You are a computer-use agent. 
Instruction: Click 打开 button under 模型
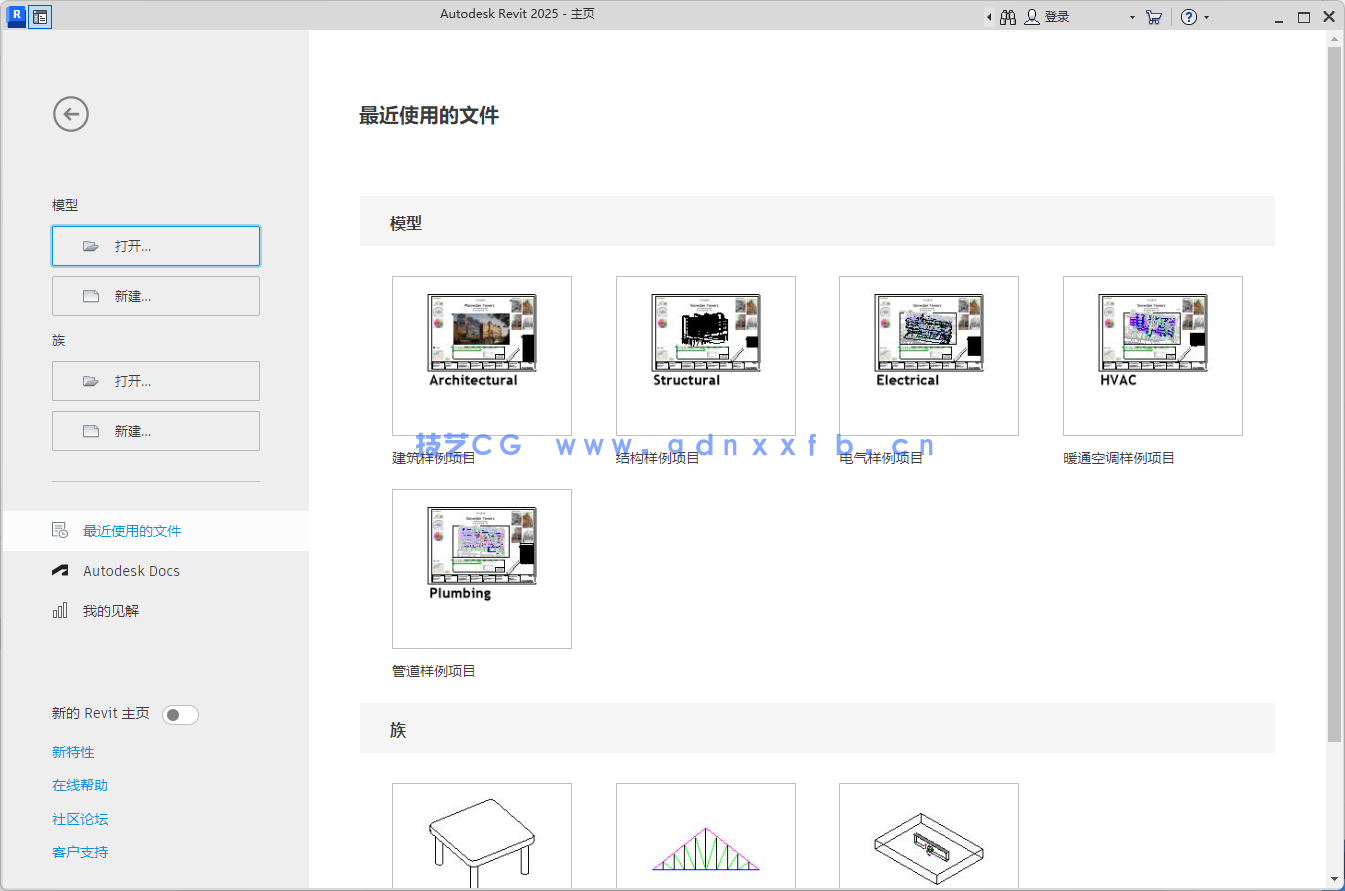click(155, 245)
